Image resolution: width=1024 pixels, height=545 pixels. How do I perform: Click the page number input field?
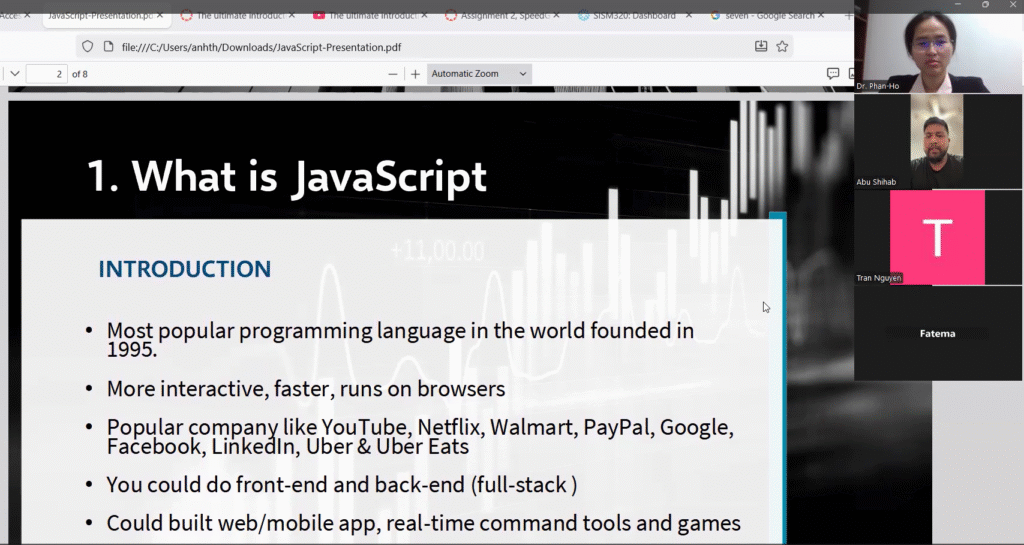coord(46,74)
